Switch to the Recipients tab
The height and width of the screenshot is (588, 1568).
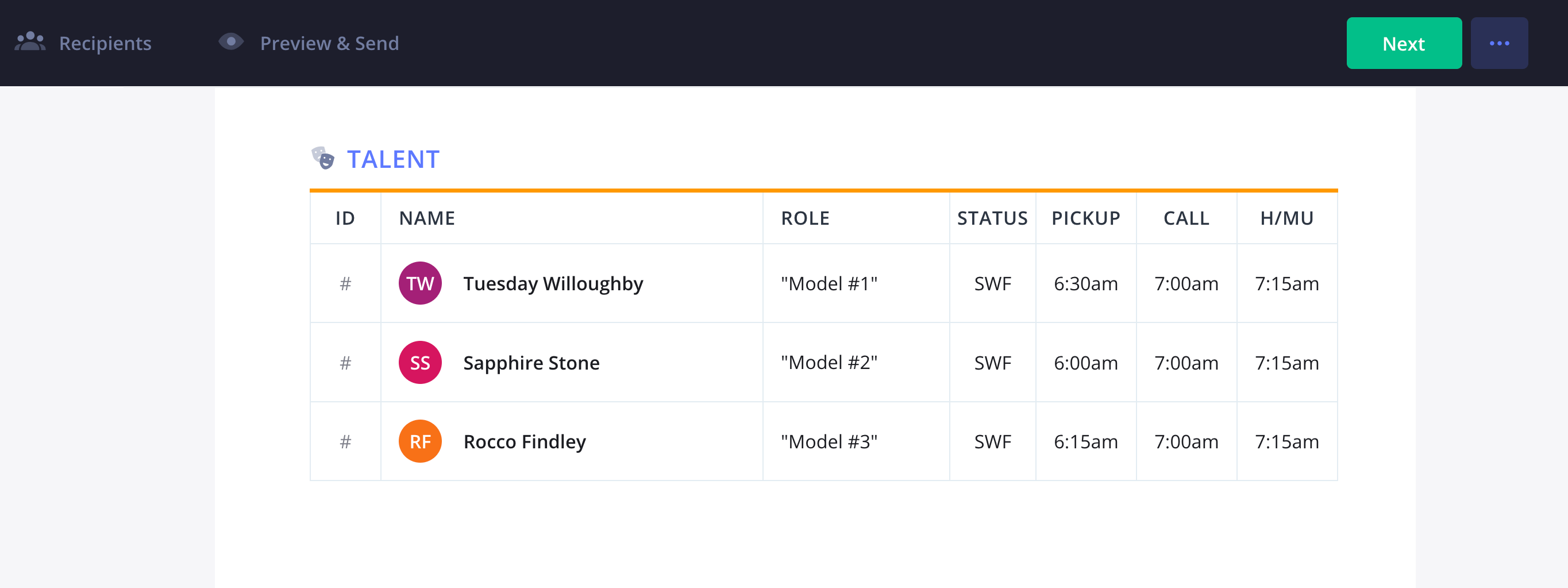pyautogui.click(x=105, y=43)
